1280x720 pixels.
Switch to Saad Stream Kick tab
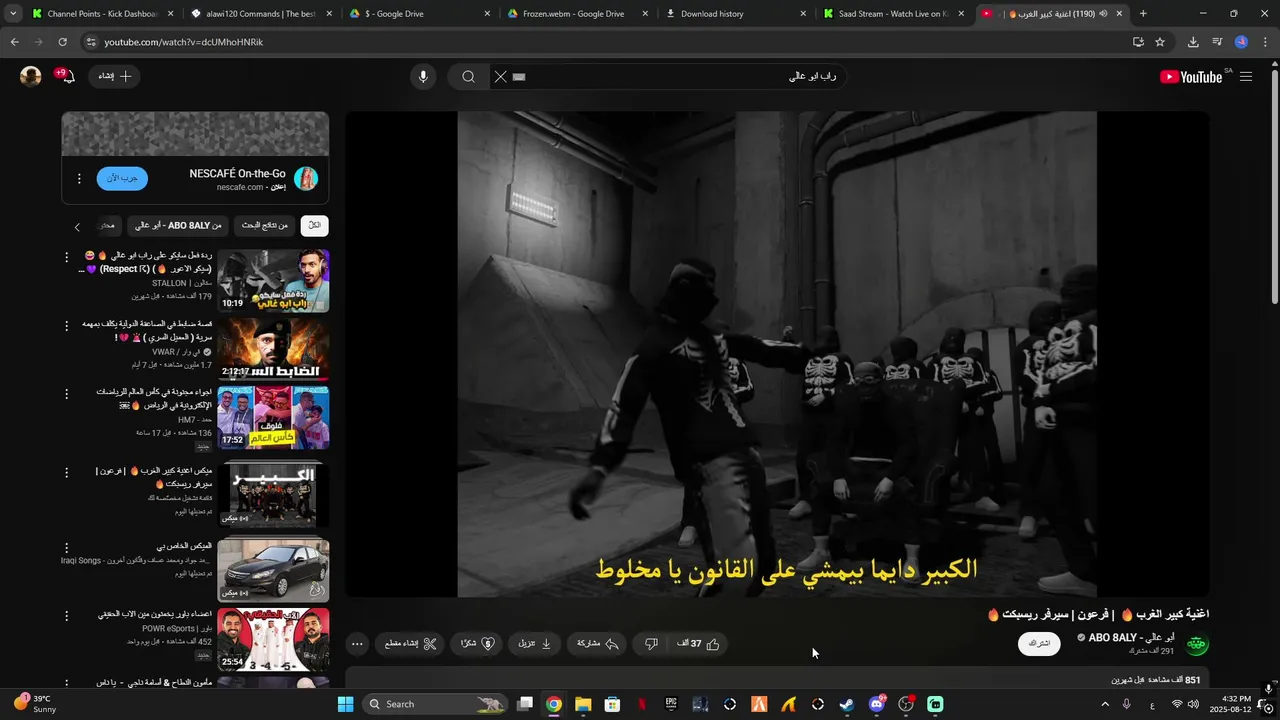895,14
